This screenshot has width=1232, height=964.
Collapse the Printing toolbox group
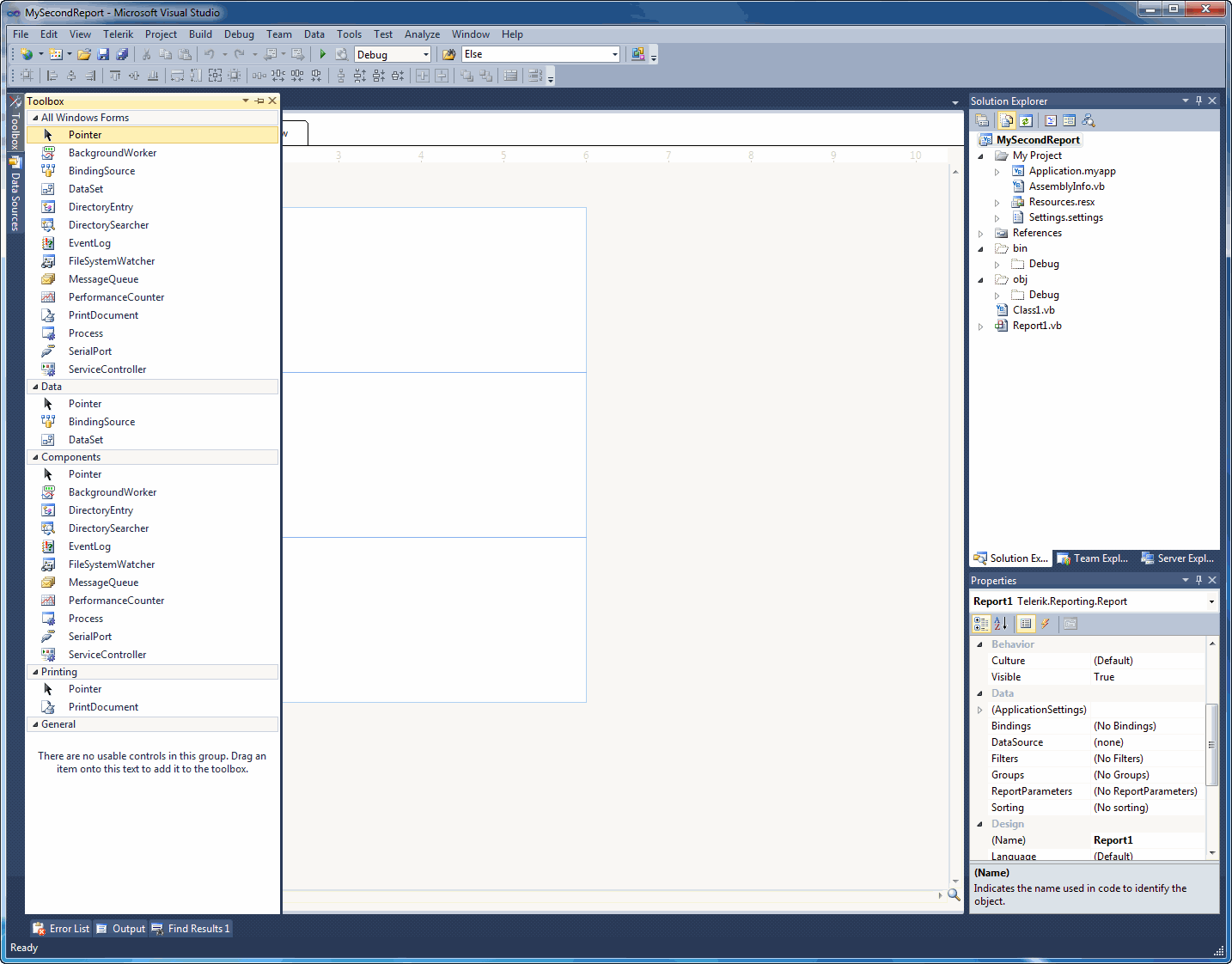(35, 672)
